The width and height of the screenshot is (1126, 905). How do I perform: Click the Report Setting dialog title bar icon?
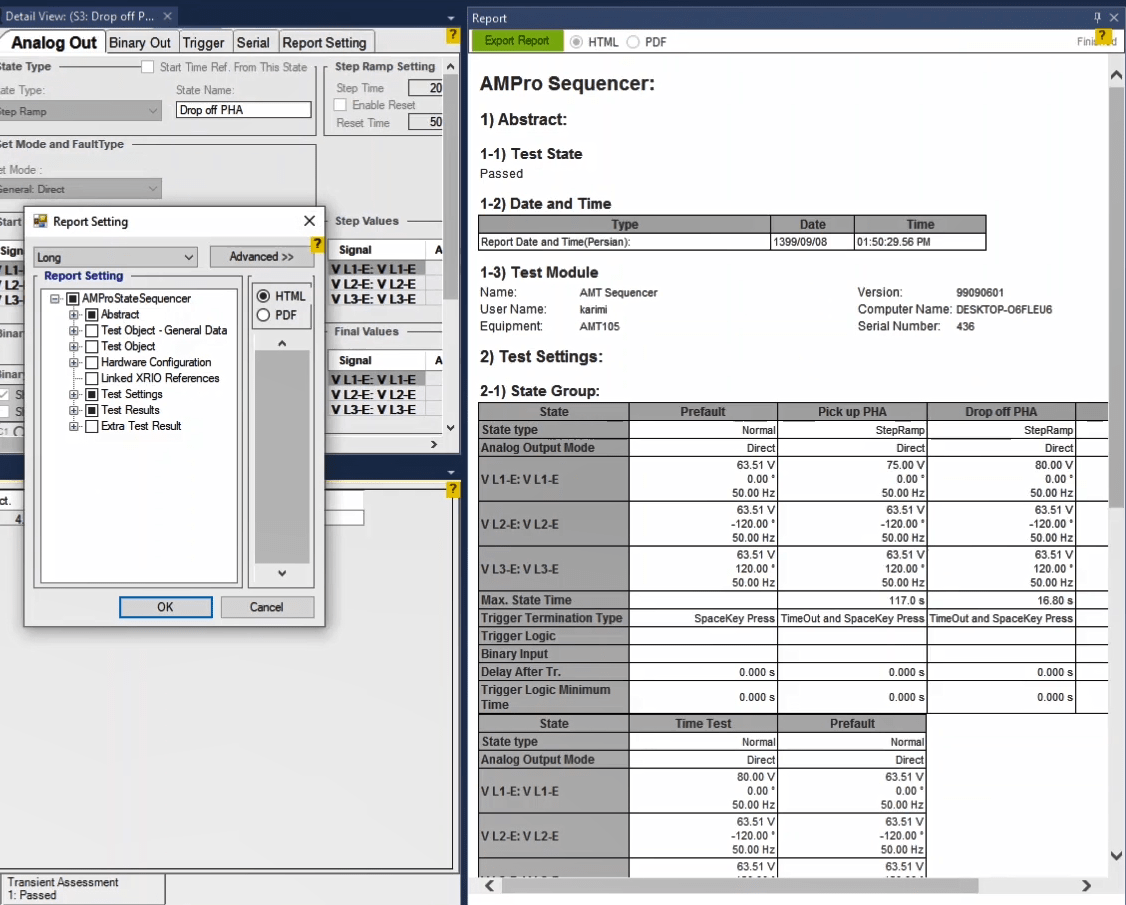click(x=40, y=221)
